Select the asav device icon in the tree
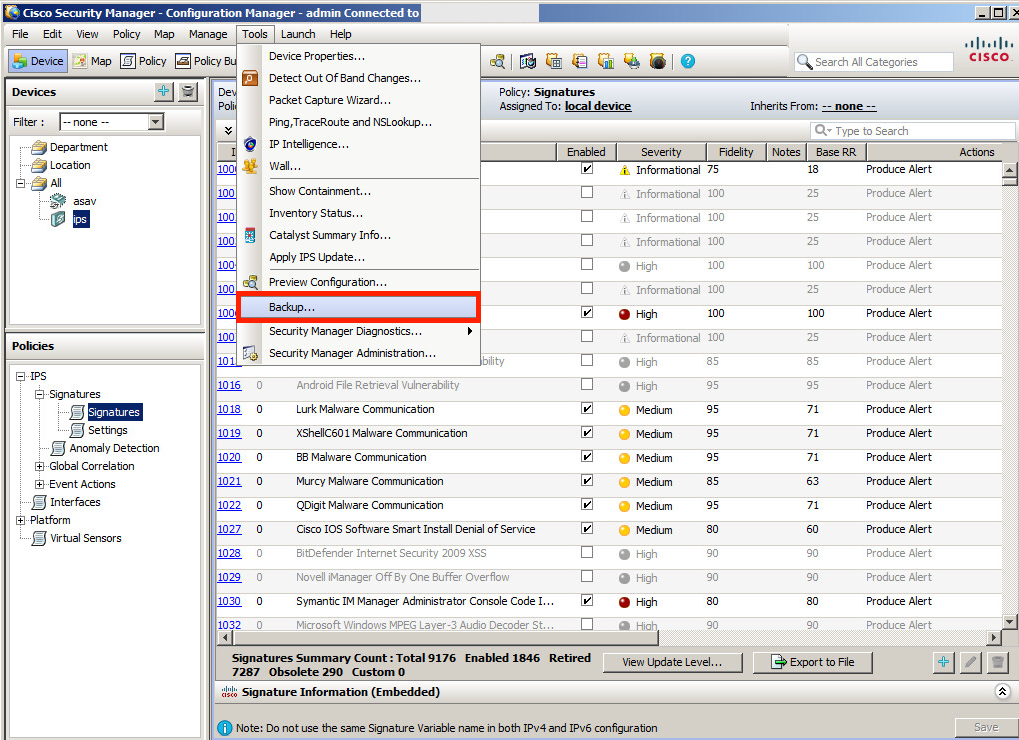 pyautogui.click(x=58, y=201)
